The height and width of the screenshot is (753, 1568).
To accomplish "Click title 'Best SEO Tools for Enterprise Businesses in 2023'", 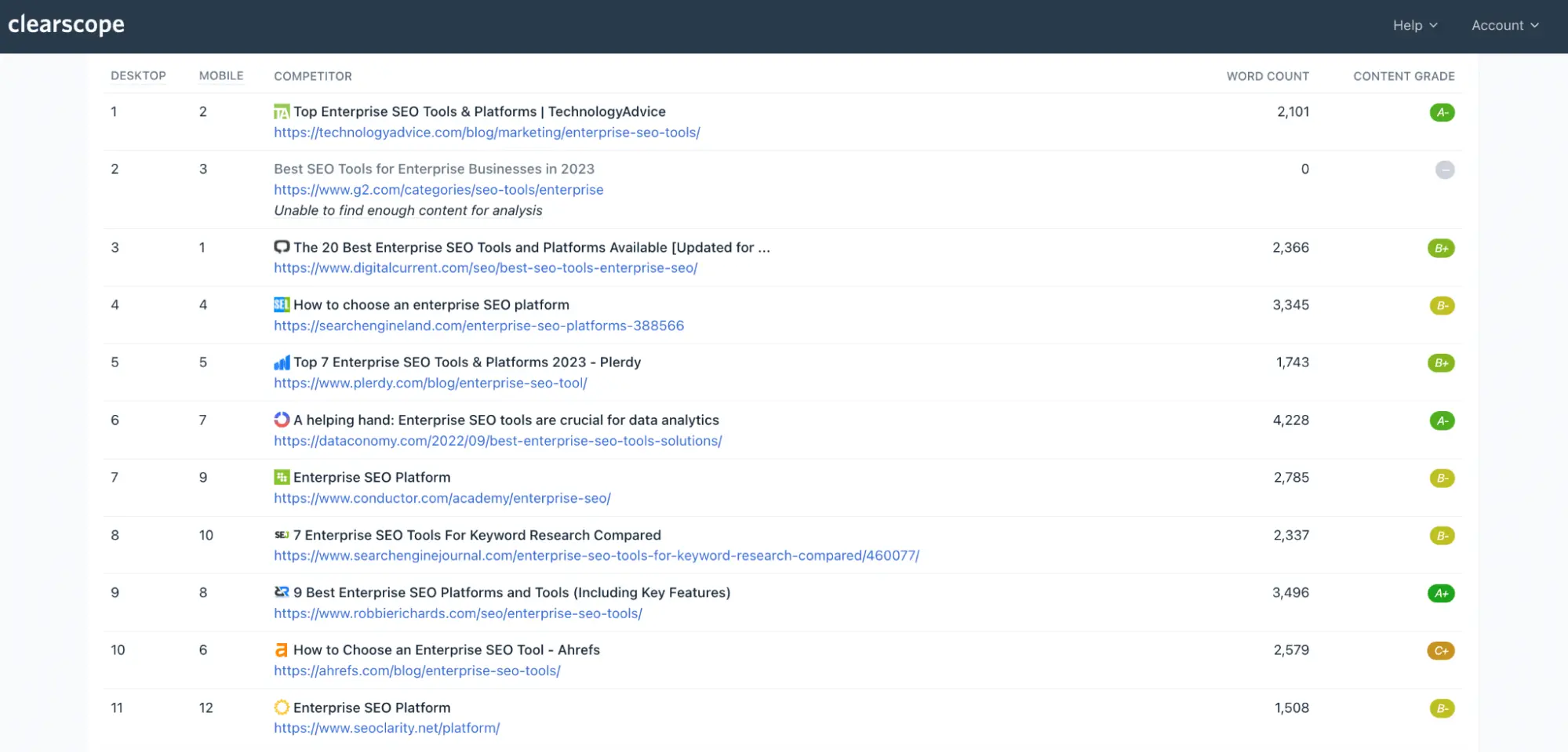I will coord(435,169).
